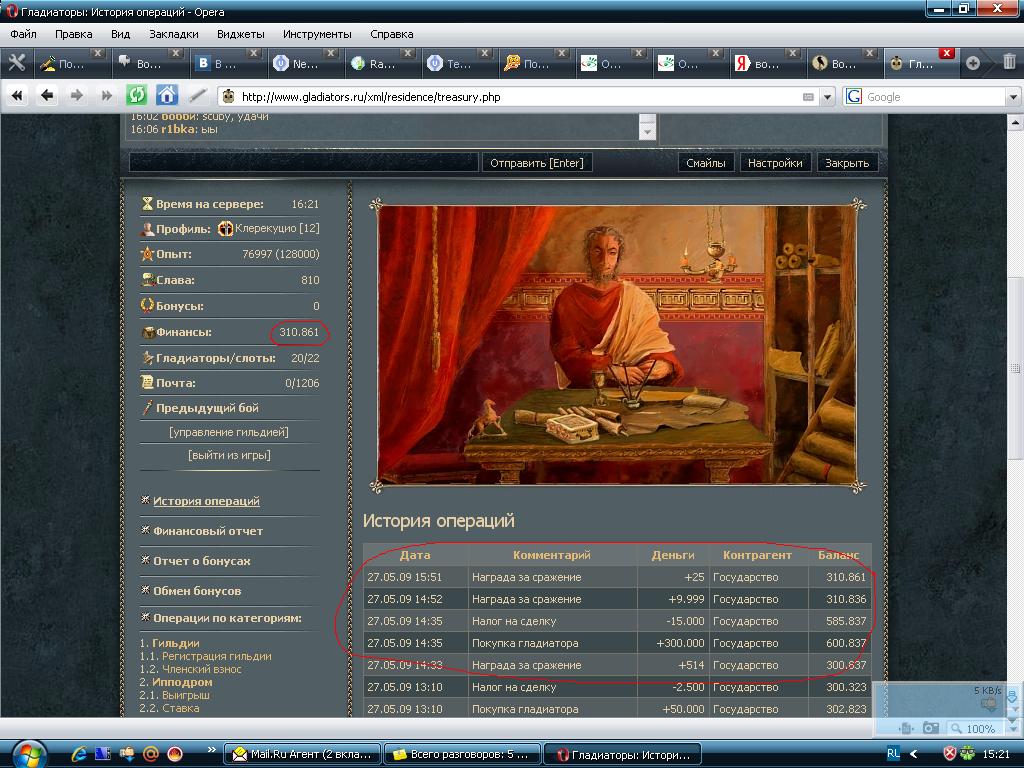The image size is (1024, 768).
Task: Switch to the Яндекс browser tab
Action: click(x=758, y=63)
